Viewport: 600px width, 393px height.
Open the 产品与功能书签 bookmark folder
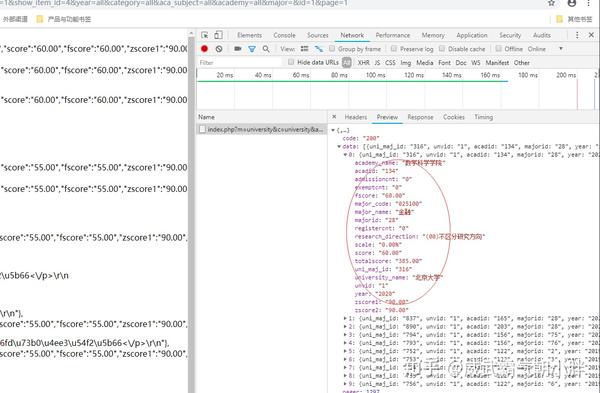point(64,19)
